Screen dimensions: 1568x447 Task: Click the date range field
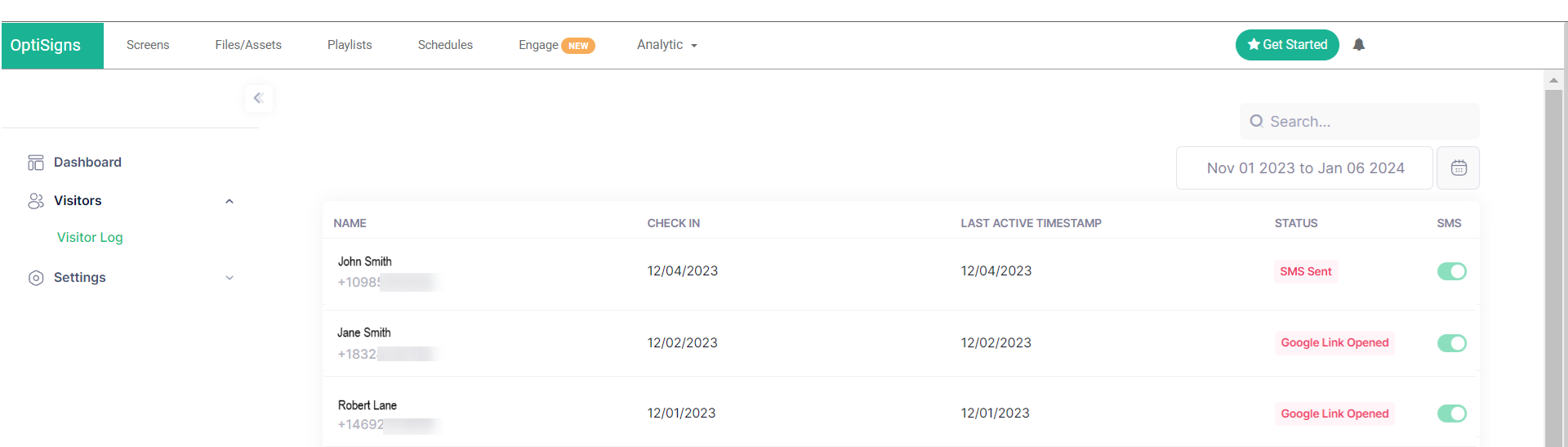pyautogui.click(x=1304, y=168)
